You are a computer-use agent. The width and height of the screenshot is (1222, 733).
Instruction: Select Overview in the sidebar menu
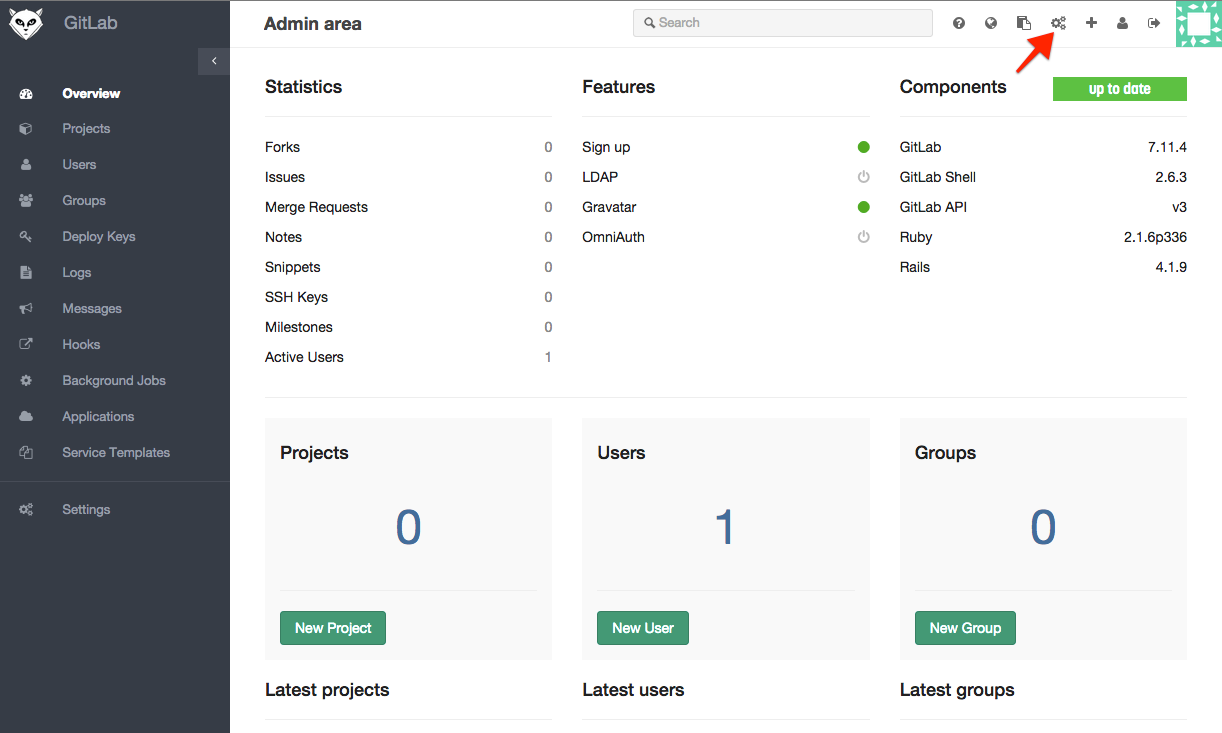(x=91, y=93)
